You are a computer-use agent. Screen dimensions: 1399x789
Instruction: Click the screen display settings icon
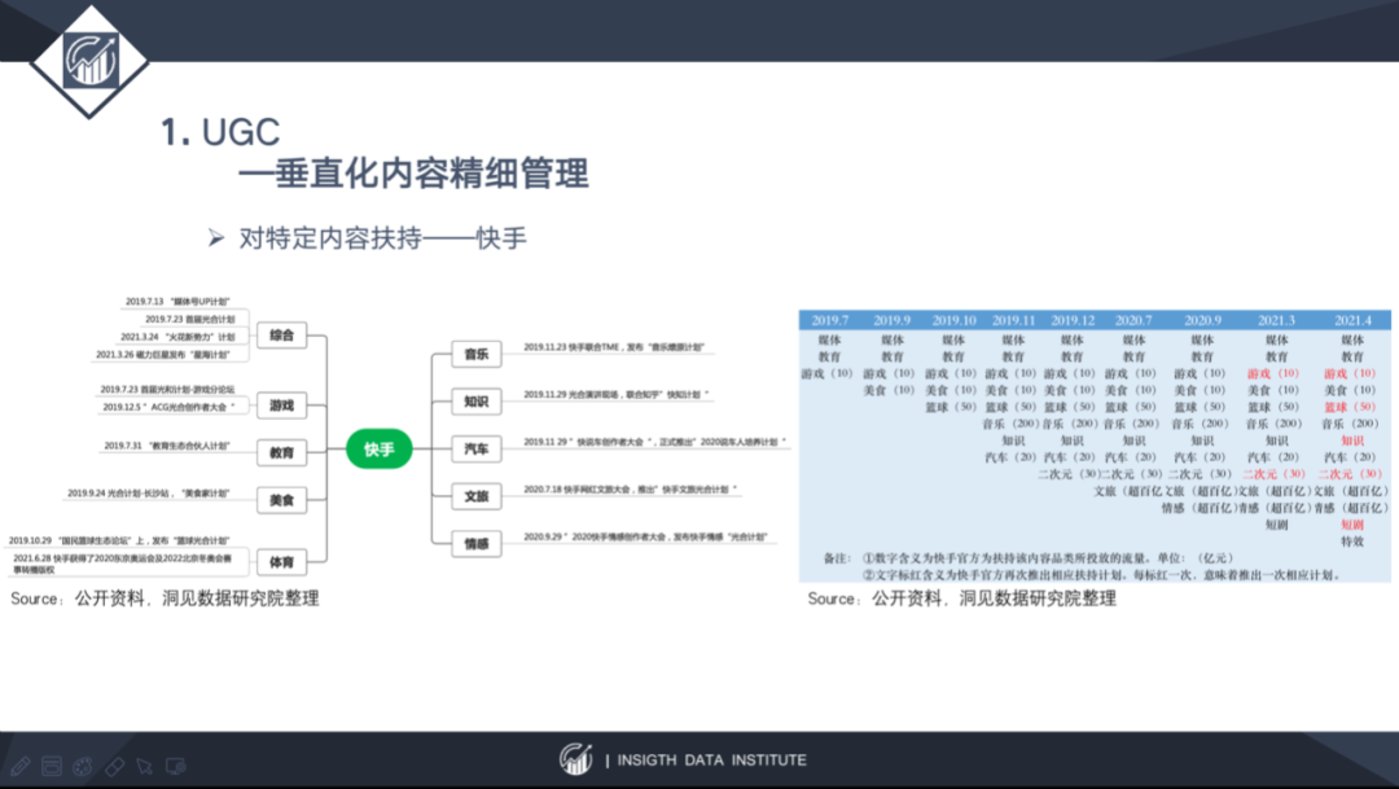point(175,766)
